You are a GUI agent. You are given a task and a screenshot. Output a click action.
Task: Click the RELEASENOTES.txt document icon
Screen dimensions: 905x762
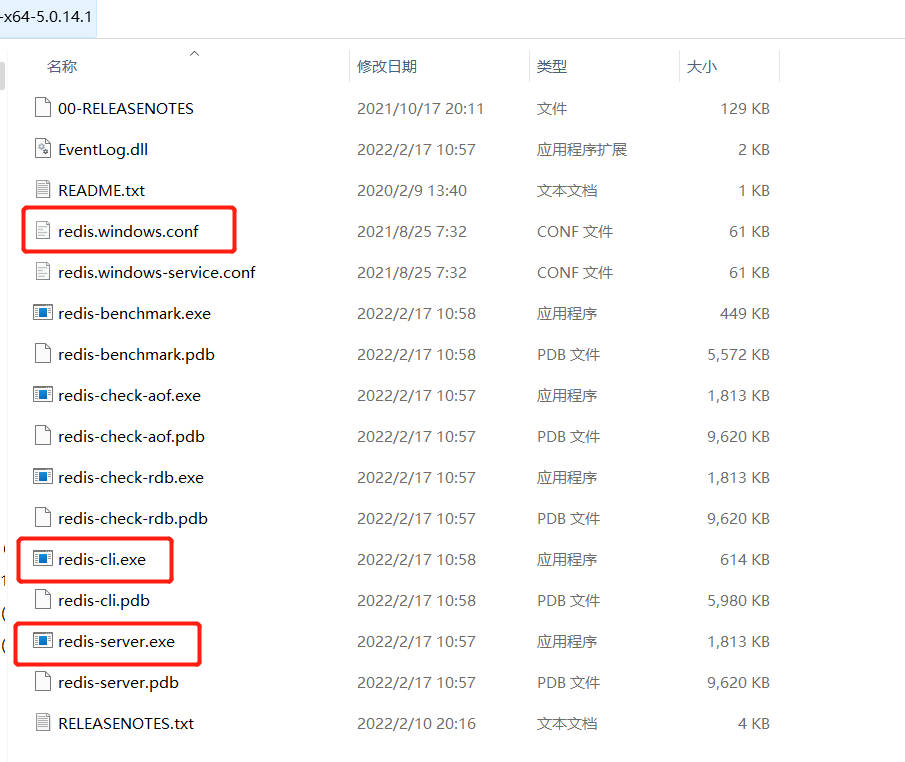(43, 722)
